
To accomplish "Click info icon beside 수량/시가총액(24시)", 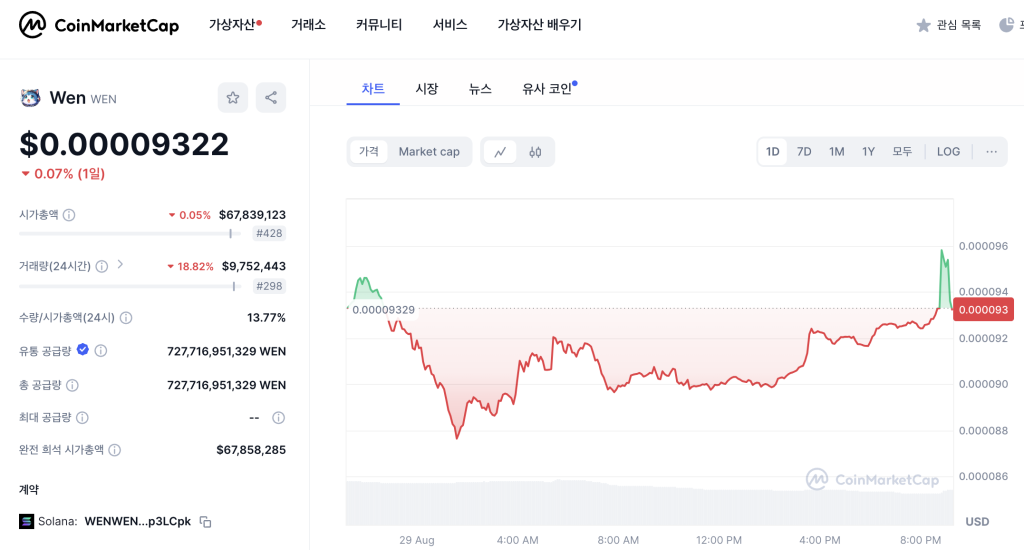I will (x=126, y=318).
